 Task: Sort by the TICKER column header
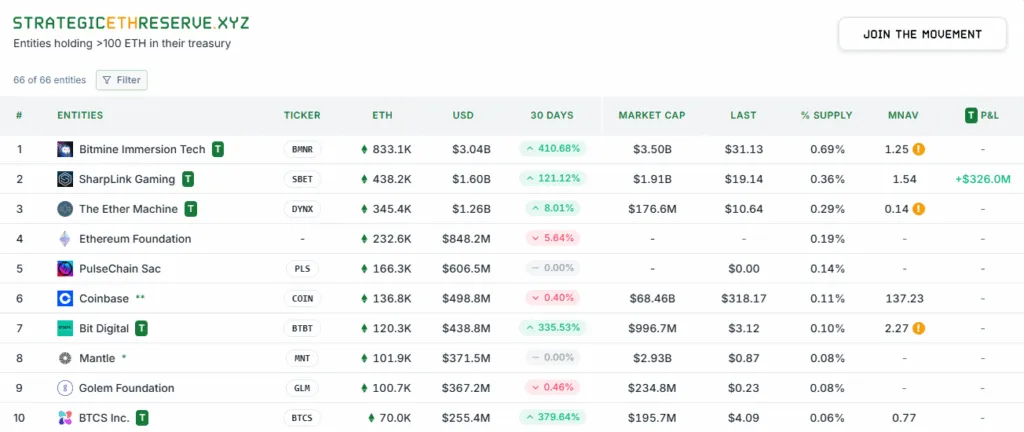[x=302, y=116]
